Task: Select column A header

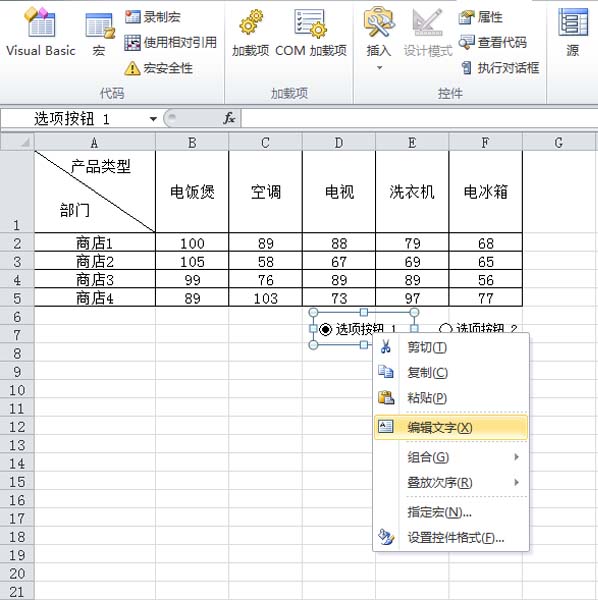Action: pos(95,143)
